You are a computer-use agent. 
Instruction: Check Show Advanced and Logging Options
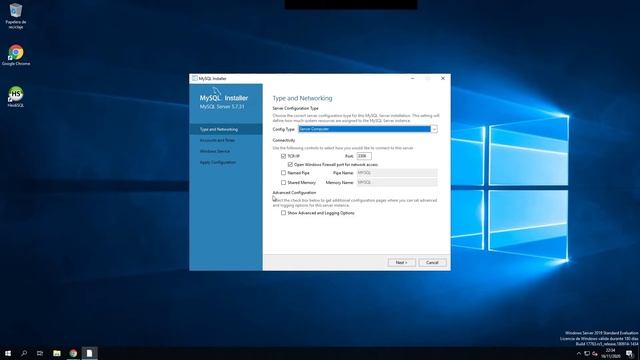click(x=283, y=213)
